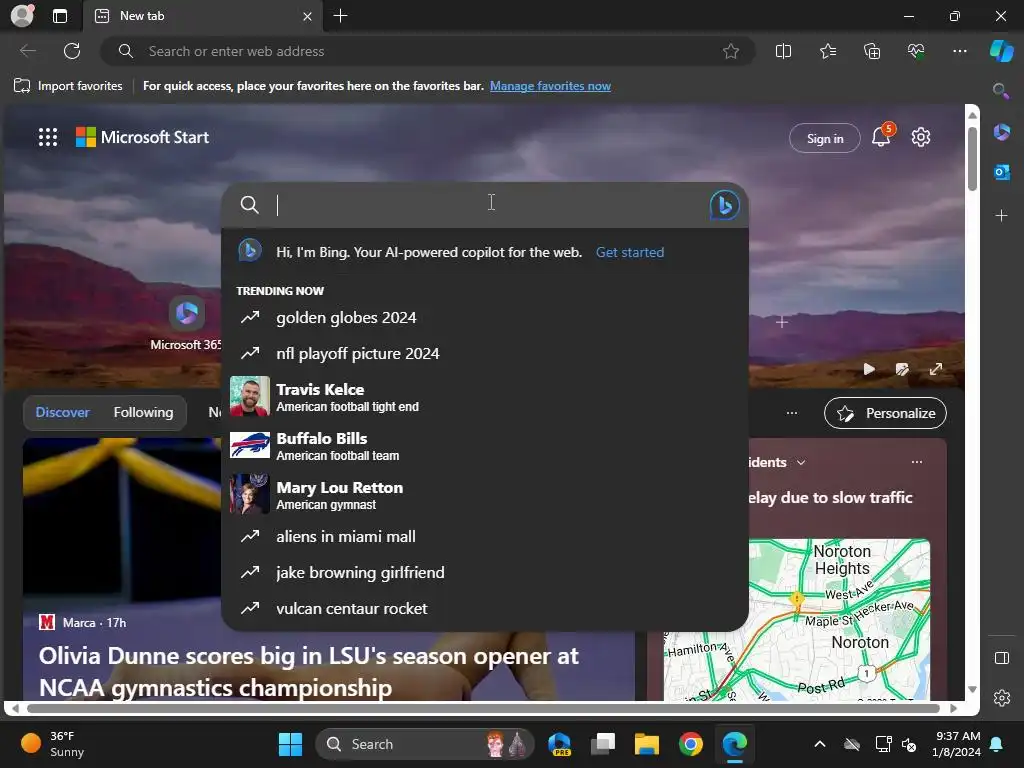The width and height of the screenshot is (1024, 768).
Task: Open sidebar settings gear
Action: pos(1001,698)
